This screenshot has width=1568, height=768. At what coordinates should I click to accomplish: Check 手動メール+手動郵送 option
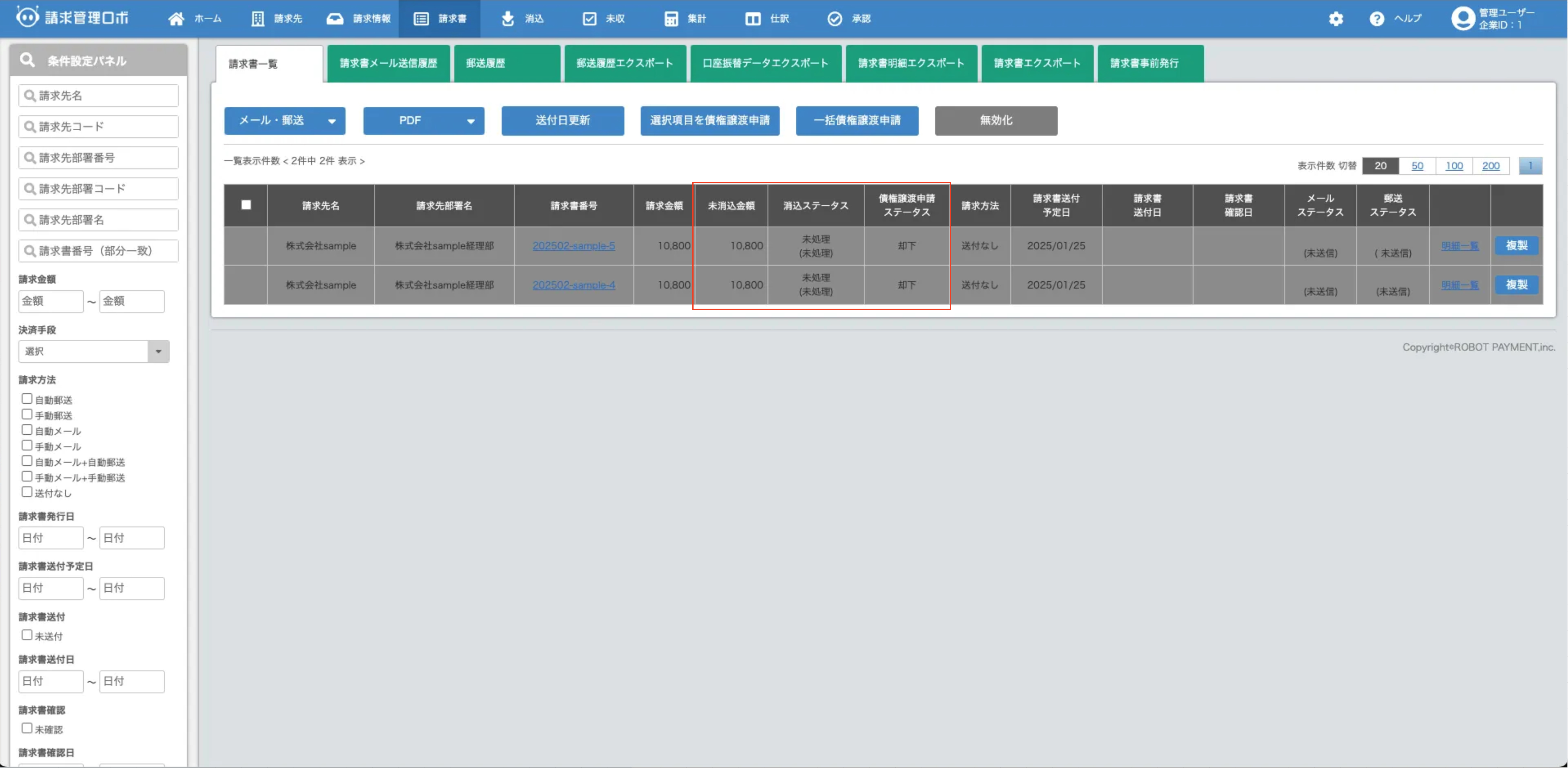pyautogui.click(x=27, y=476)
